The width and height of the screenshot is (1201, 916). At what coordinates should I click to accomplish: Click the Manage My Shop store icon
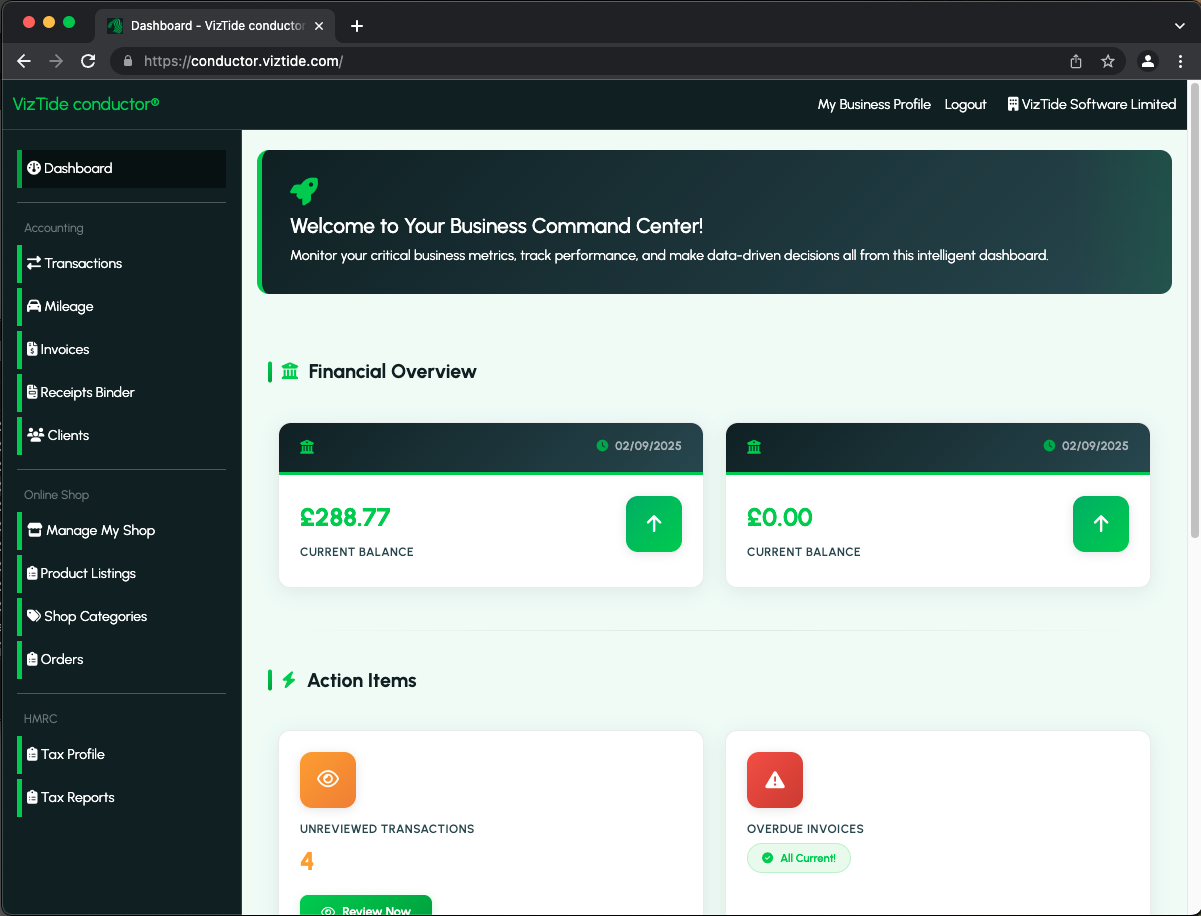click(x=35, y=530)
